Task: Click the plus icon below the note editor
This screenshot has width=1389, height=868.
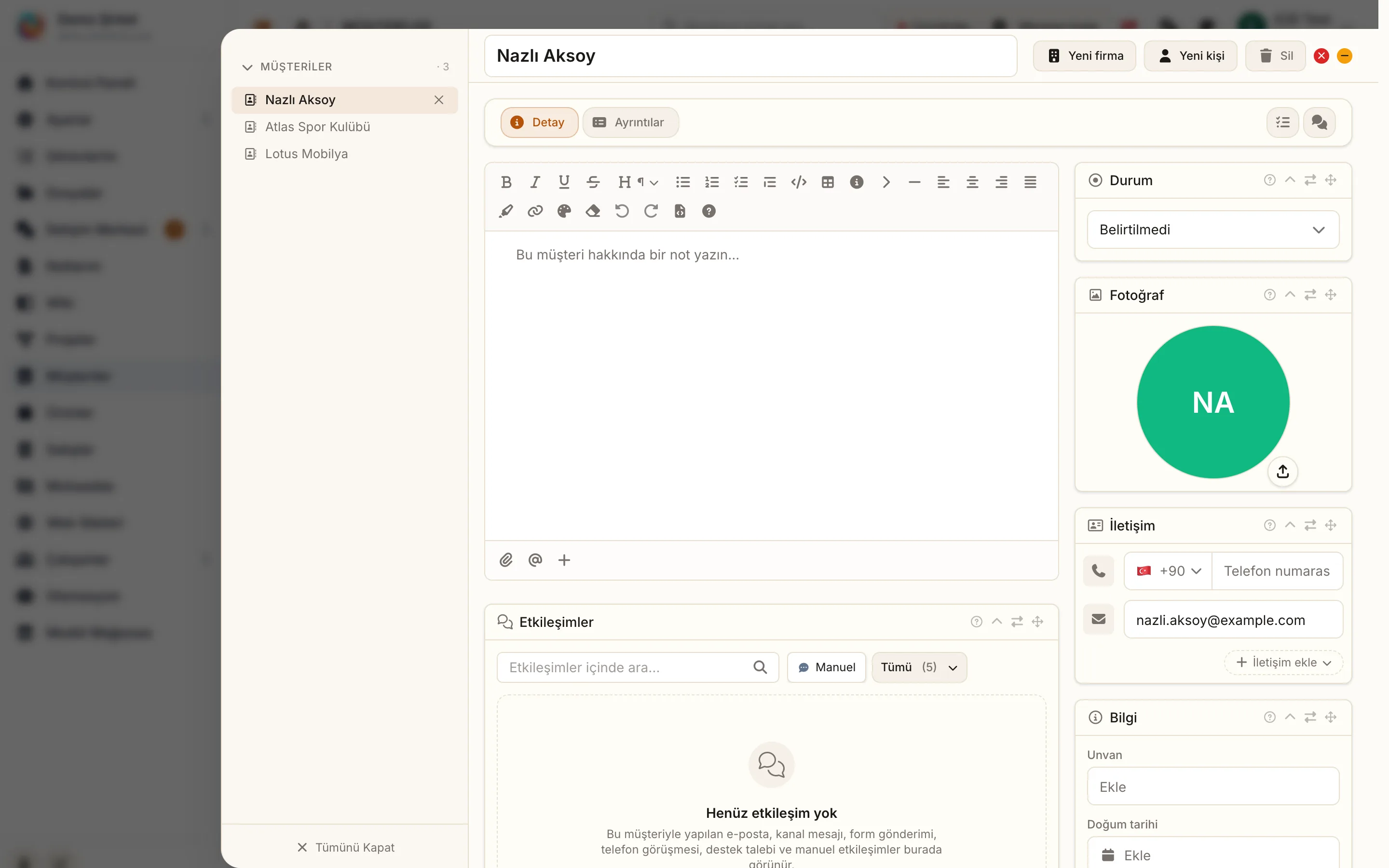Action: [564, 560]
